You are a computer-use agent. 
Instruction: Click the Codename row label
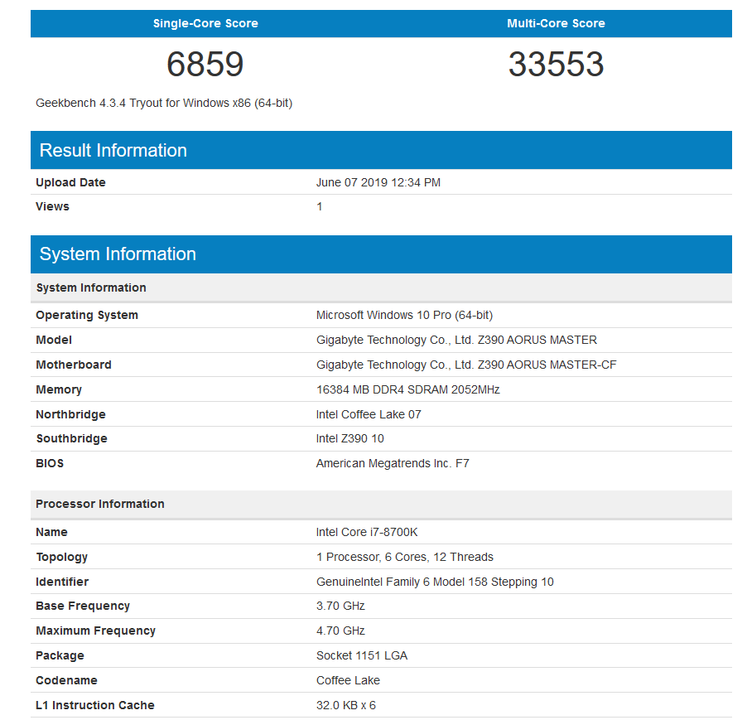pyautogui.click(x=67, y=680)
